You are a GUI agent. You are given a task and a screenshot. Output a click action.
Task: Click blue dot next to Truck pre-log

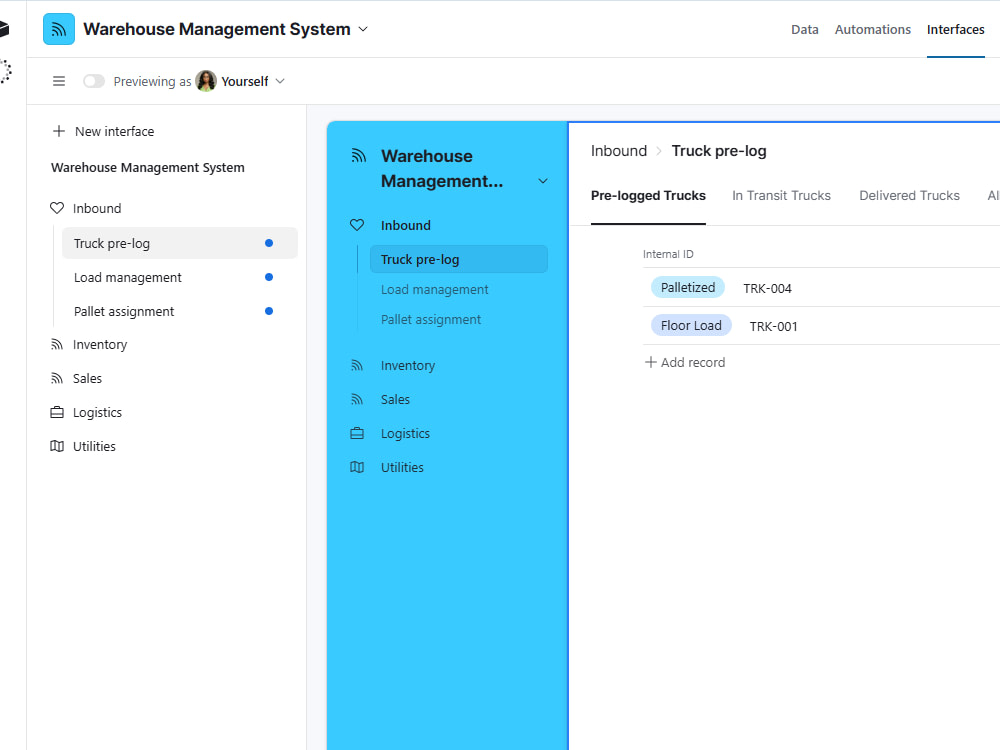269,243
